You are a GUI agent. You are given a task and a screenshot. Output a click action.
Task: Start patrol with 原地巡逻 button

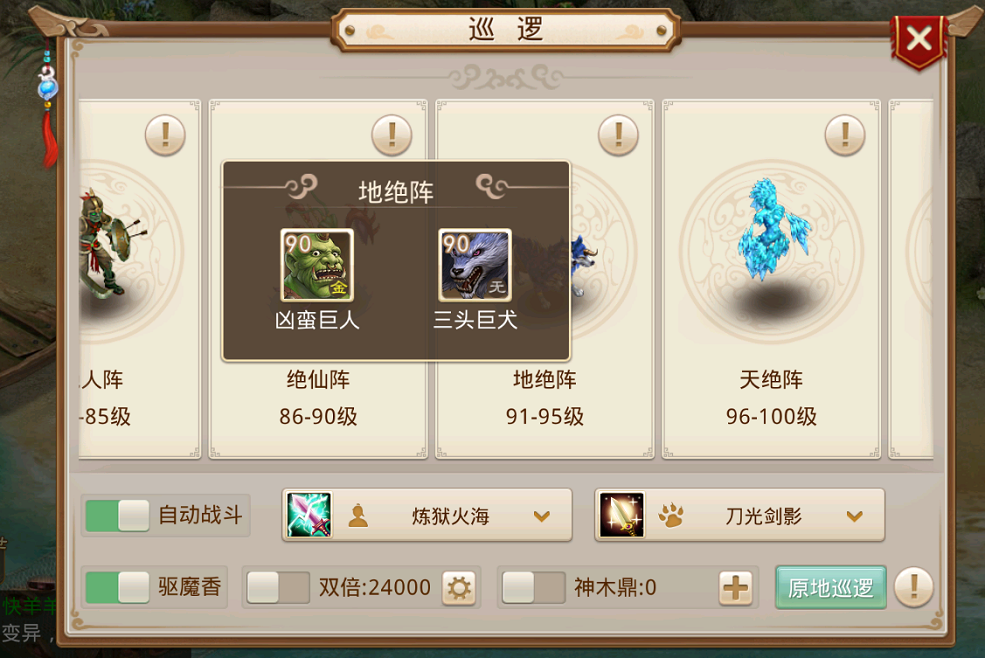tap(831, 588)
